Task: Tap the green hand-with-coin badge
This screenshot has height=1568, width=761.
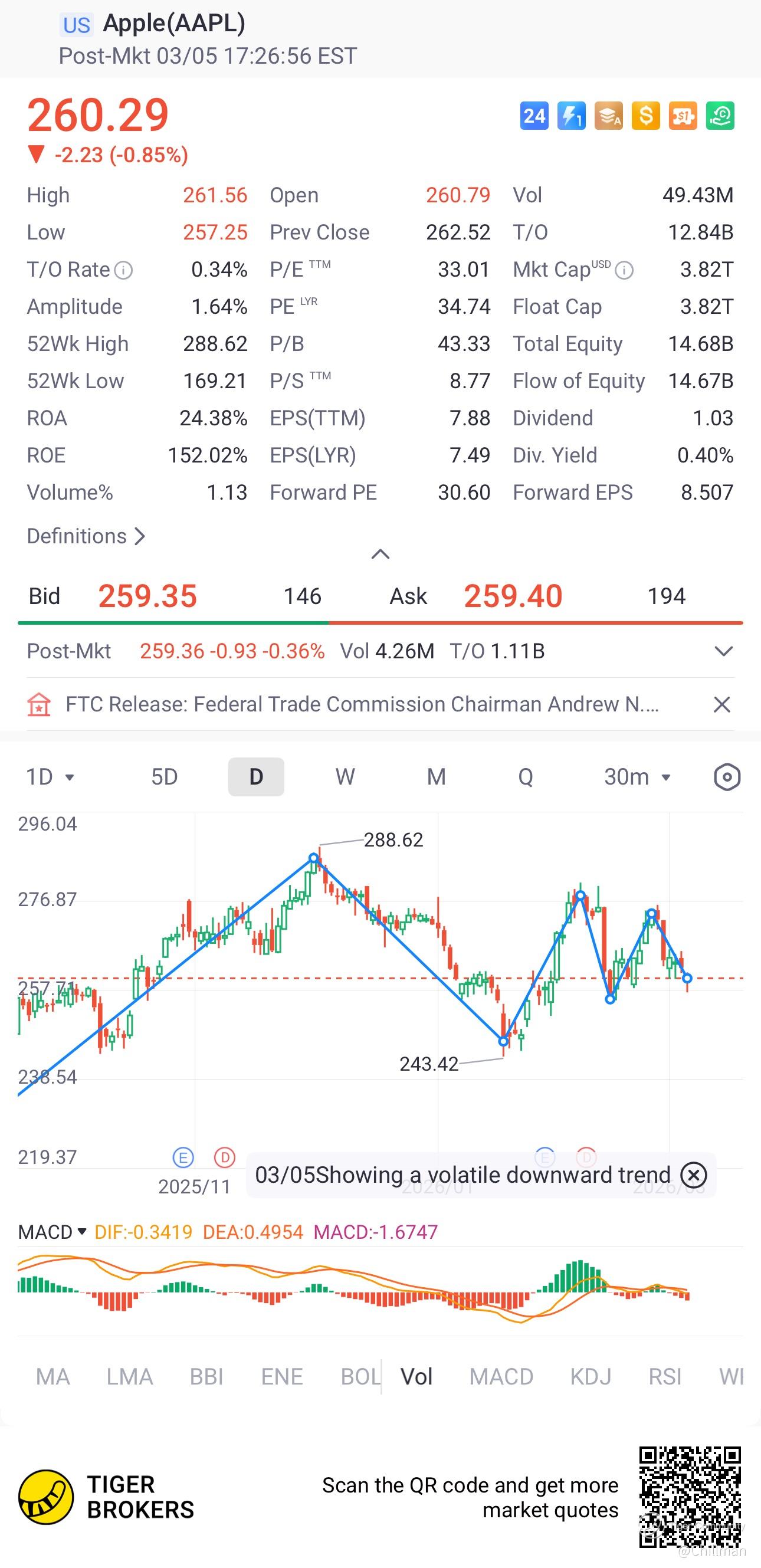Action: coord(720,116)
